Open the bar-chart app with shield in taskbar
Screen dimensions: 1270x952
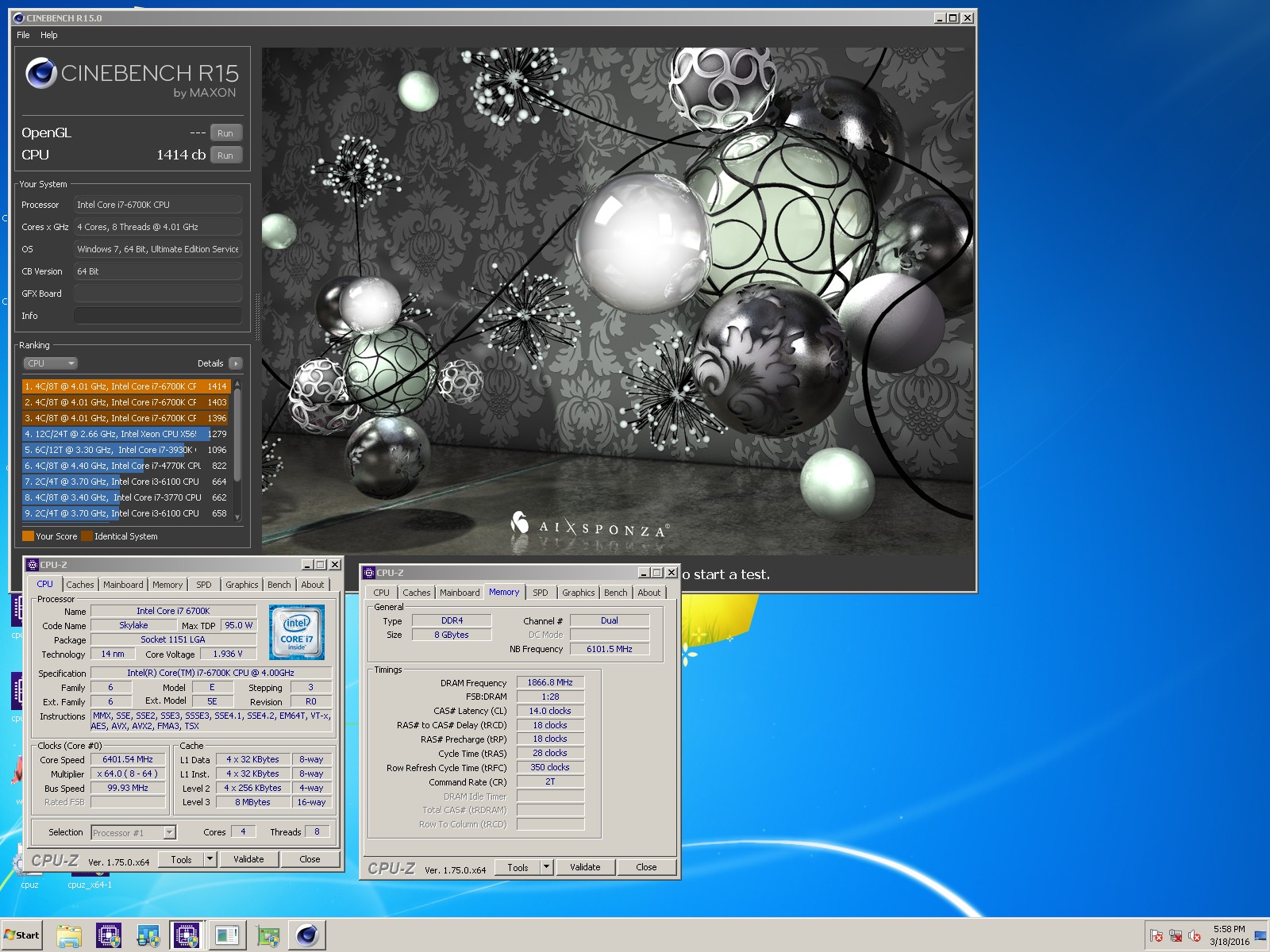(148, 935)
